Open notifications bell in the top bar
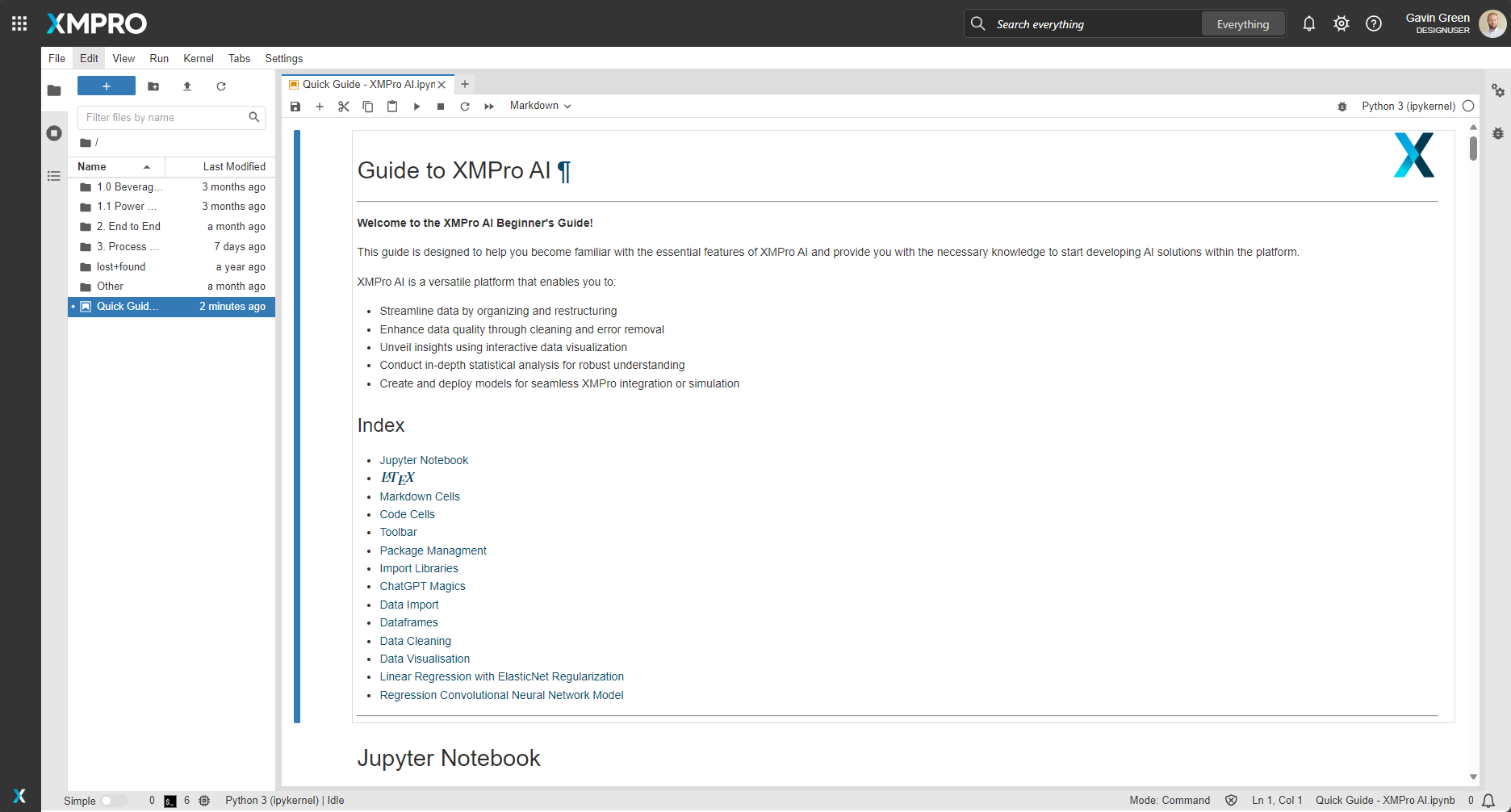 1309,24
